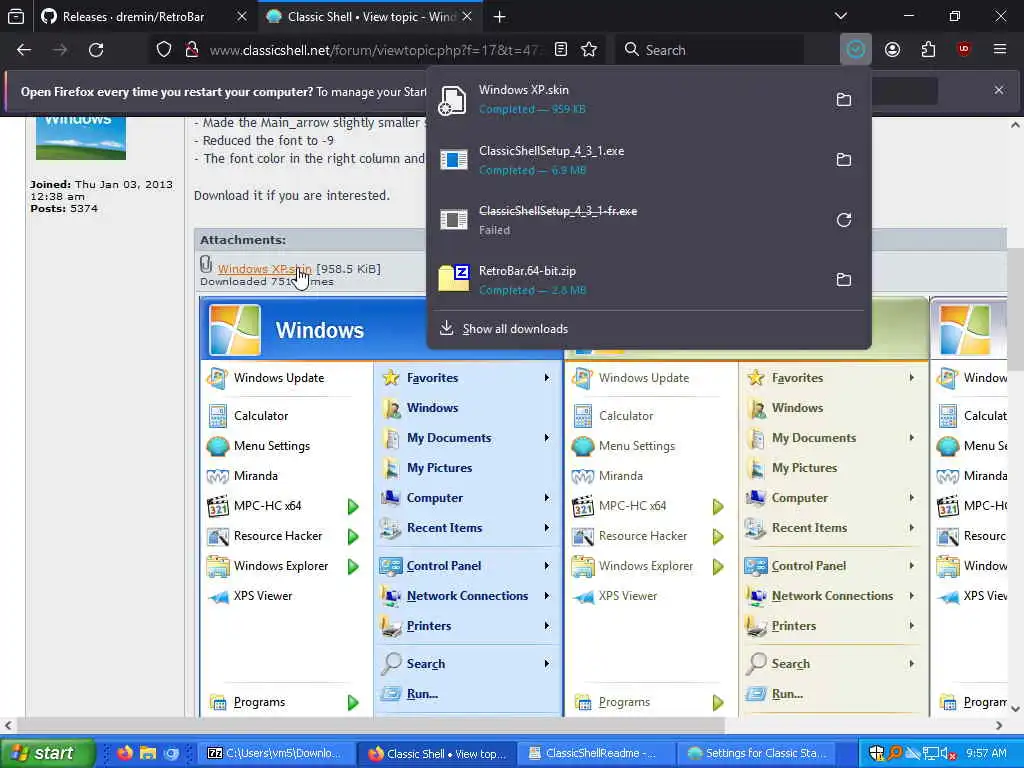Open the extensions puzzle icon
Image resolution: width=1024 pixels, height=768 pixels.
pyautogui.click(x=928, y=50)
